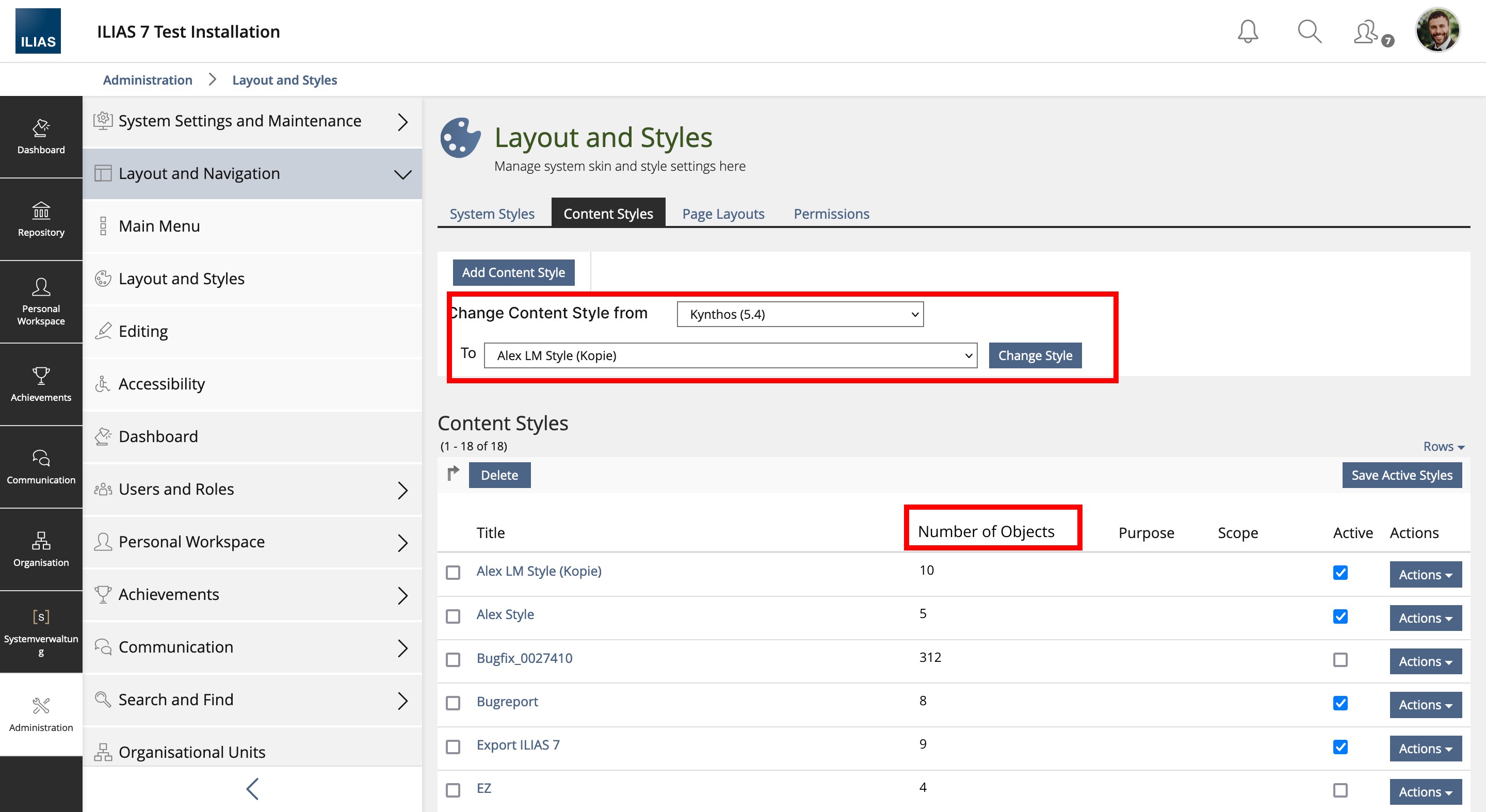Enable Active checkbox for EZ style
This screenshot has height=812, width=1486.
pos(1340,790)
